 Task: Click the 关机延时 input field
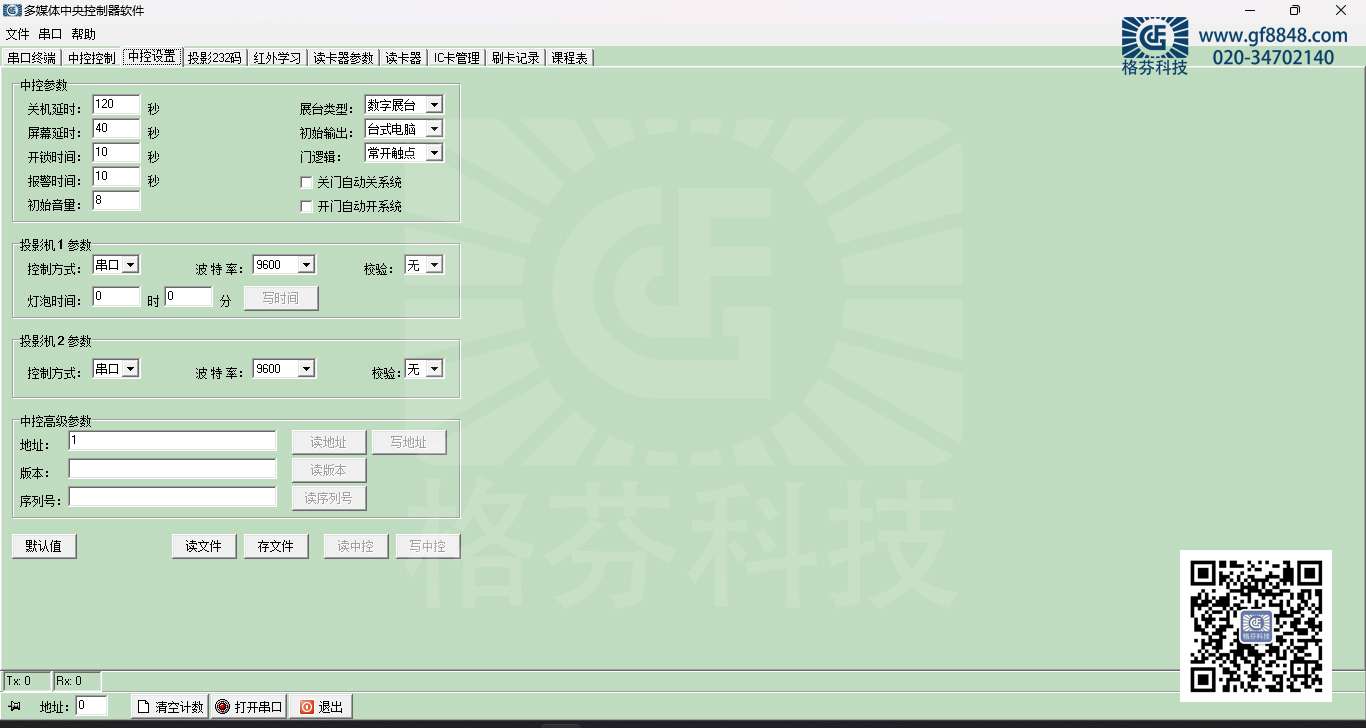(x=115, y=105)
